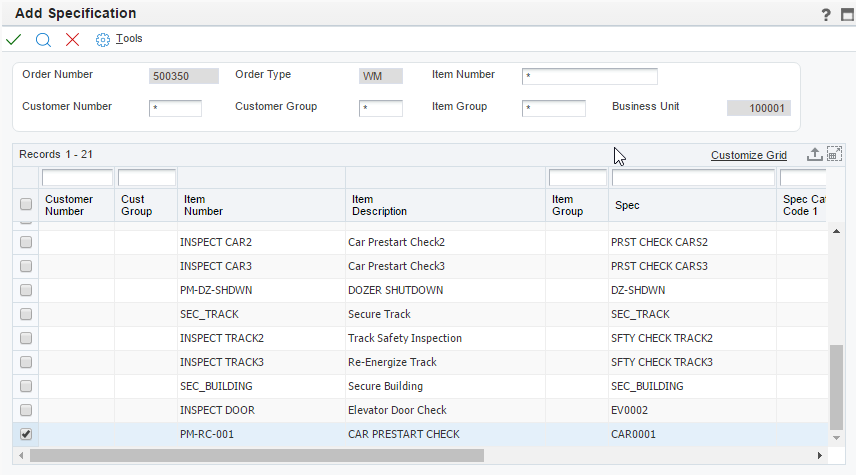Image resolution: width=856 pixels, height=475 pixels.
Task: Click the horizontal scrollbar of the grid
Action: (256, 455)
